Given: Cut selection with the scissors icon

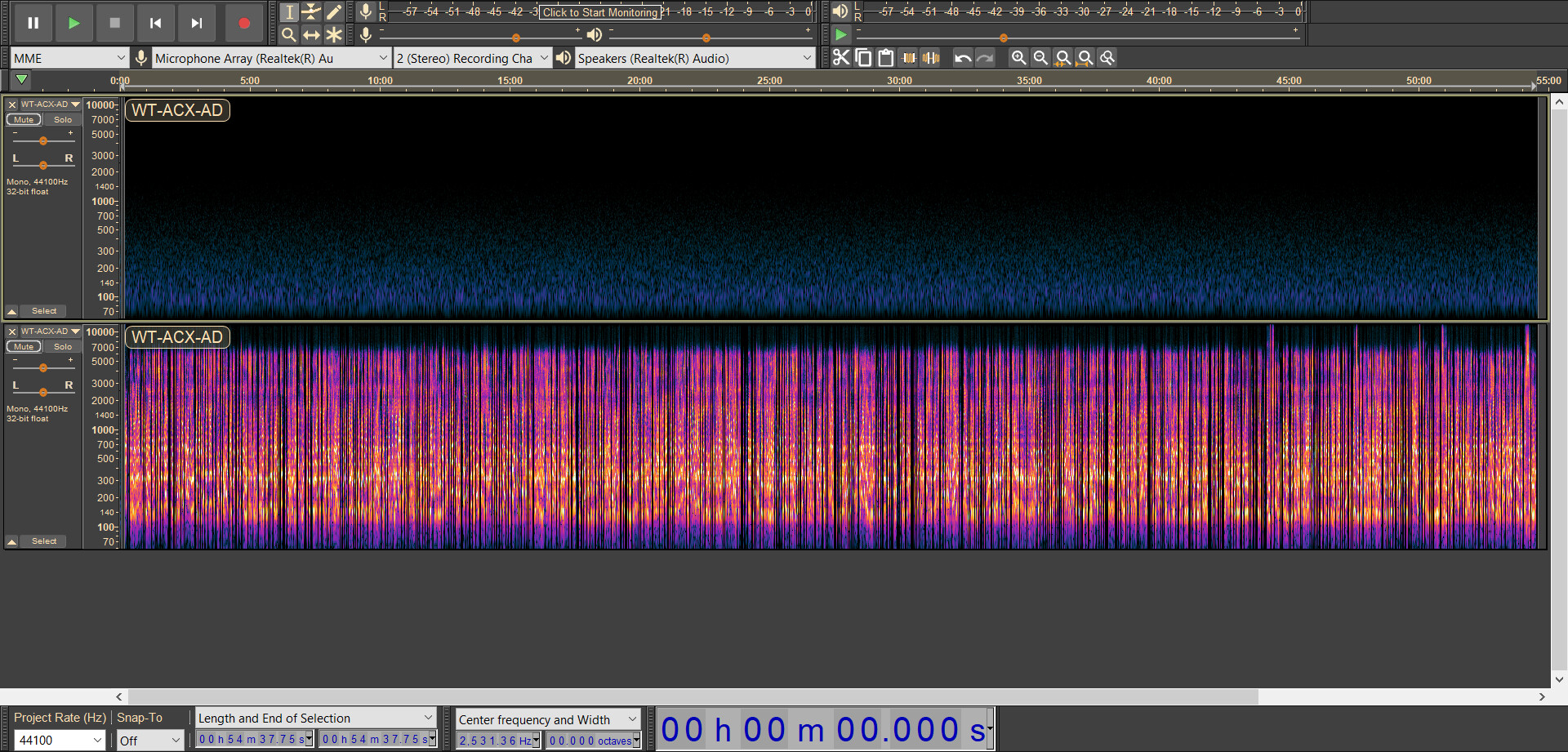Looking at the screenshot, I should (x=841, y=58).
